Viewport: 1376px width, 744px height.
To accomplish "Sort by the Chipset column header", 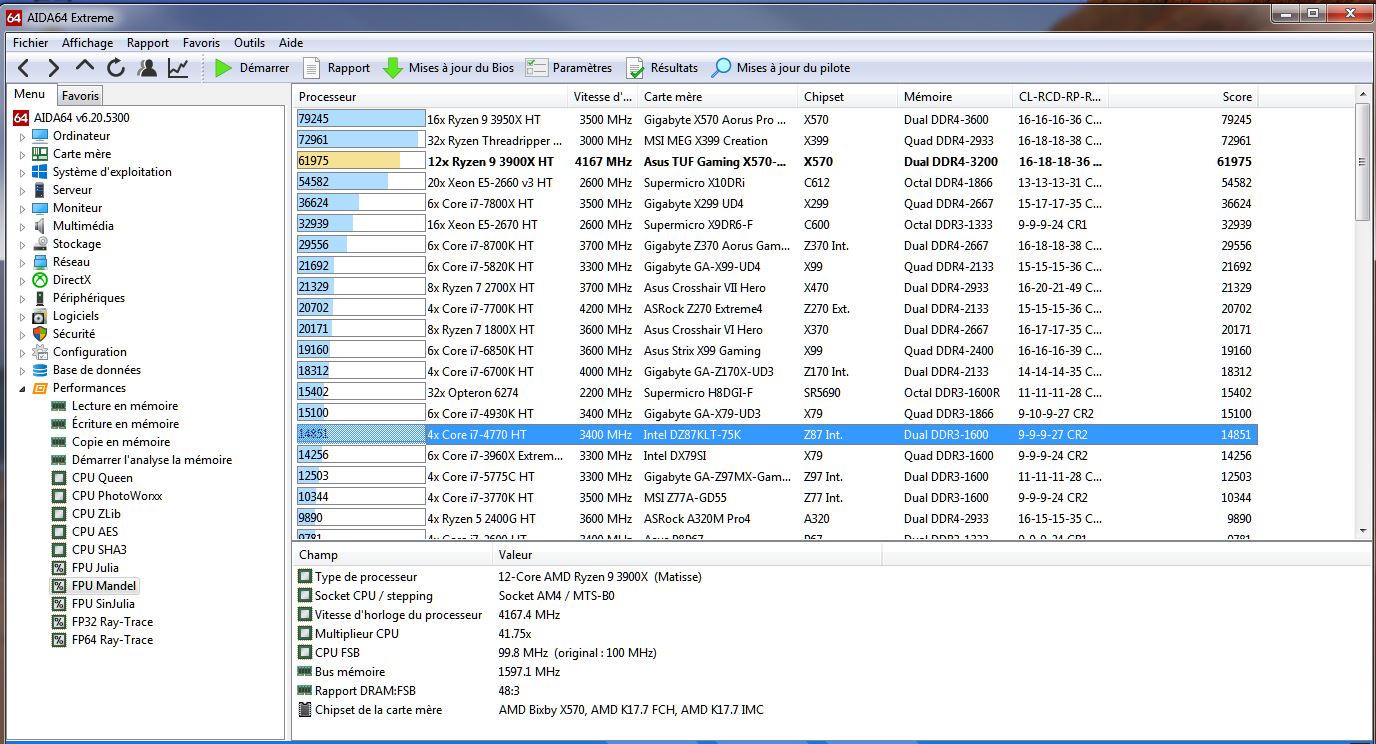I will (848, 97).
